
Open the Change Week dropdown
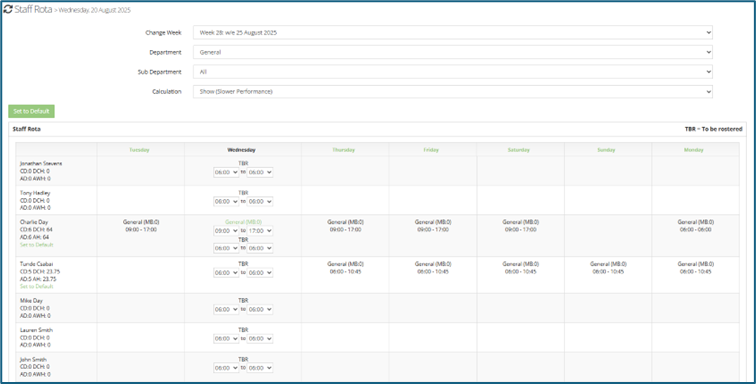[453, 33]
